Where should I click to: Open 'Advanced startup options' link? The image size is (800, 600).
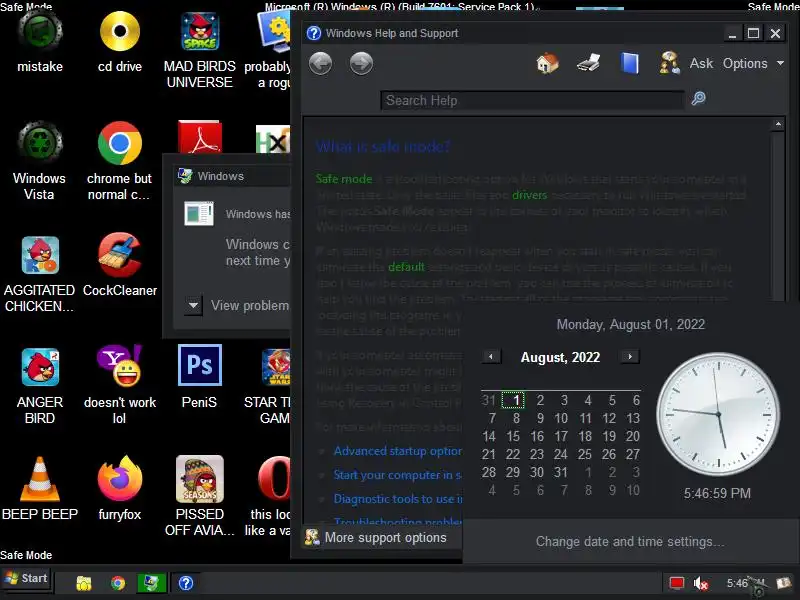click(x=397, y=451)
